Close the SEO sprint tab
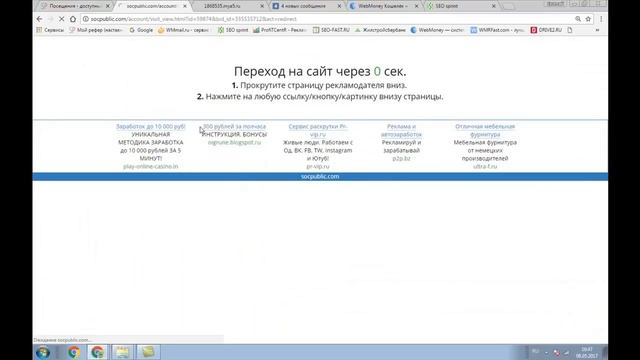This screenshot has height=360, width=640. (493, 6)
